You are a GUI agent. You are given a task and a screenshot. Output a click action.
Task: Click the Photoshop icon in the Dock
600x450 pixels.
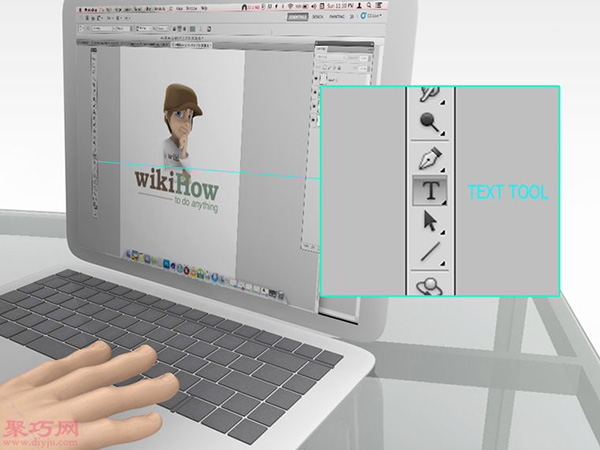[x=166, y=264]
